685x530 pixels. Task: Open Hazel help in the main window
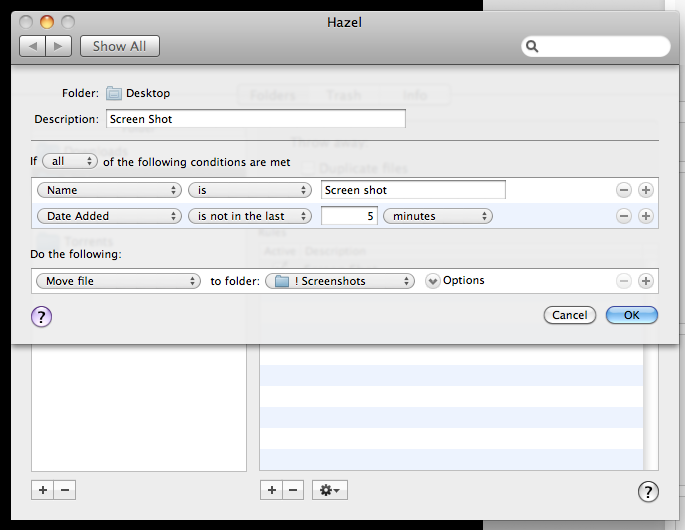(x=648, y=492)
